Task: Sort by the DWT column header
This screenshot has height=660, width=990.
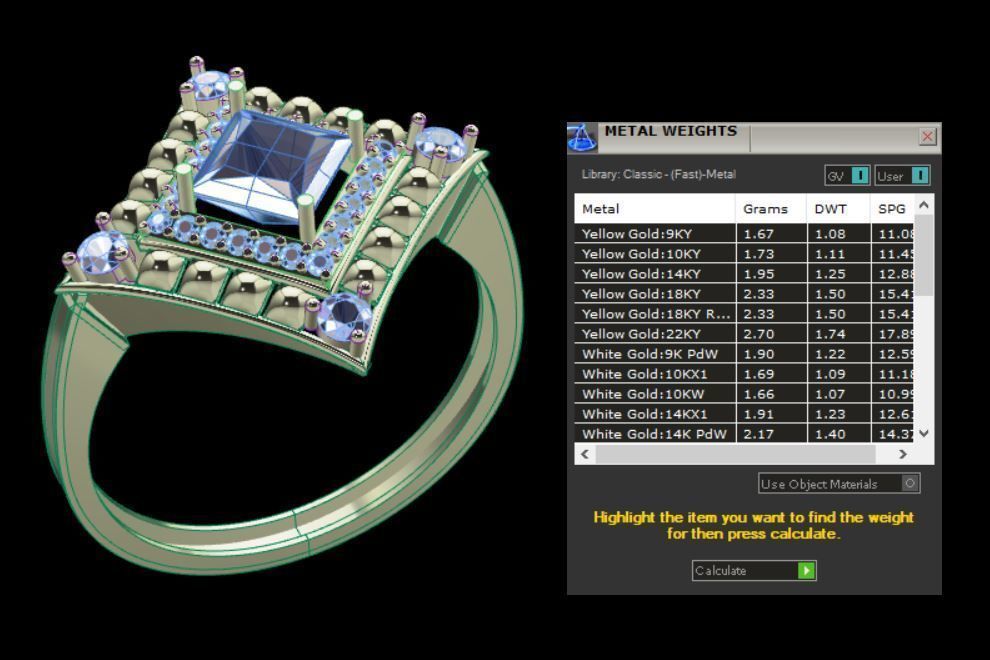Action: [x=838, y=209]
